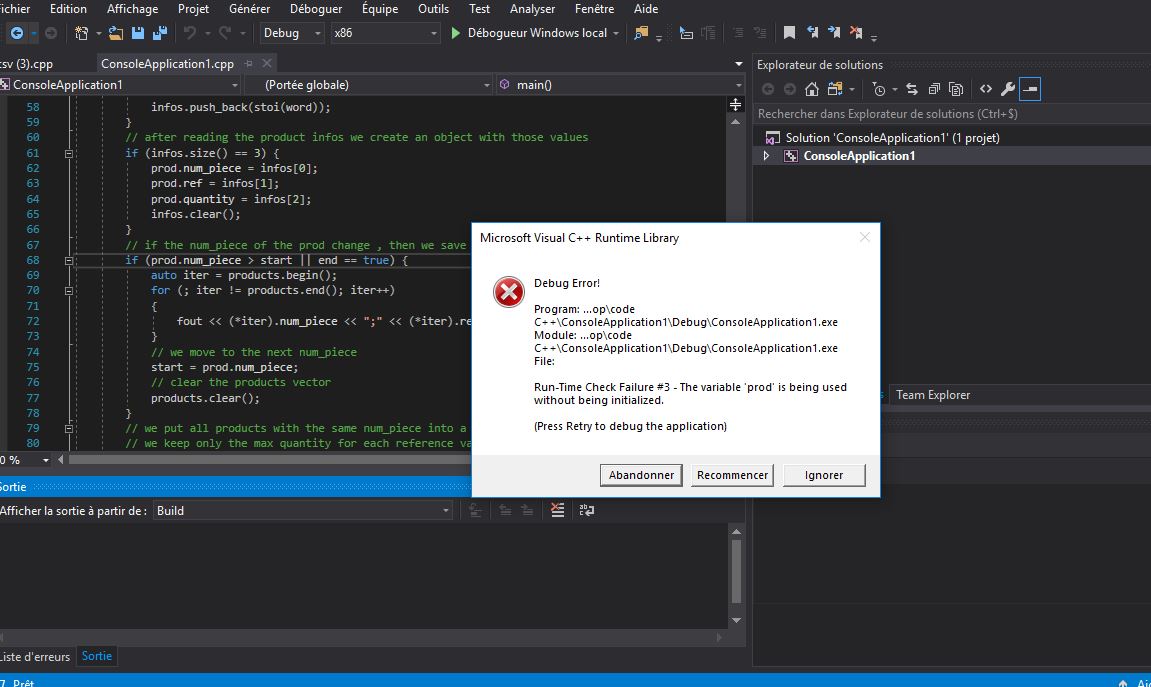1151x687 pixels.
Task: Close the ConsoleApplication1.cpp tab
Action: point(267,64)
